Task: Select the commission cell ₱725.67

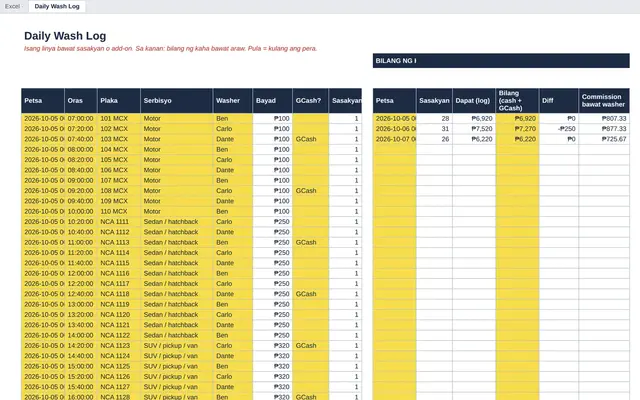Action: (x=604, y=139)
